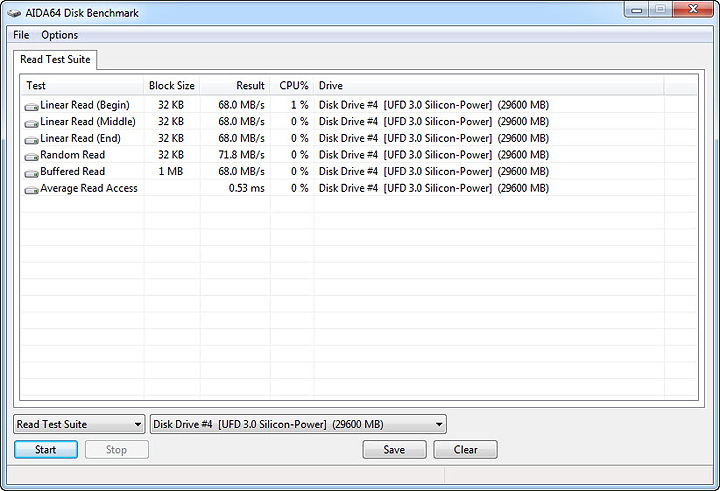This screenshot has height=491, width=720.
Task: Expand the Read Test Suite dropdown
Action: pyautogui.click(x=79, y=424)
